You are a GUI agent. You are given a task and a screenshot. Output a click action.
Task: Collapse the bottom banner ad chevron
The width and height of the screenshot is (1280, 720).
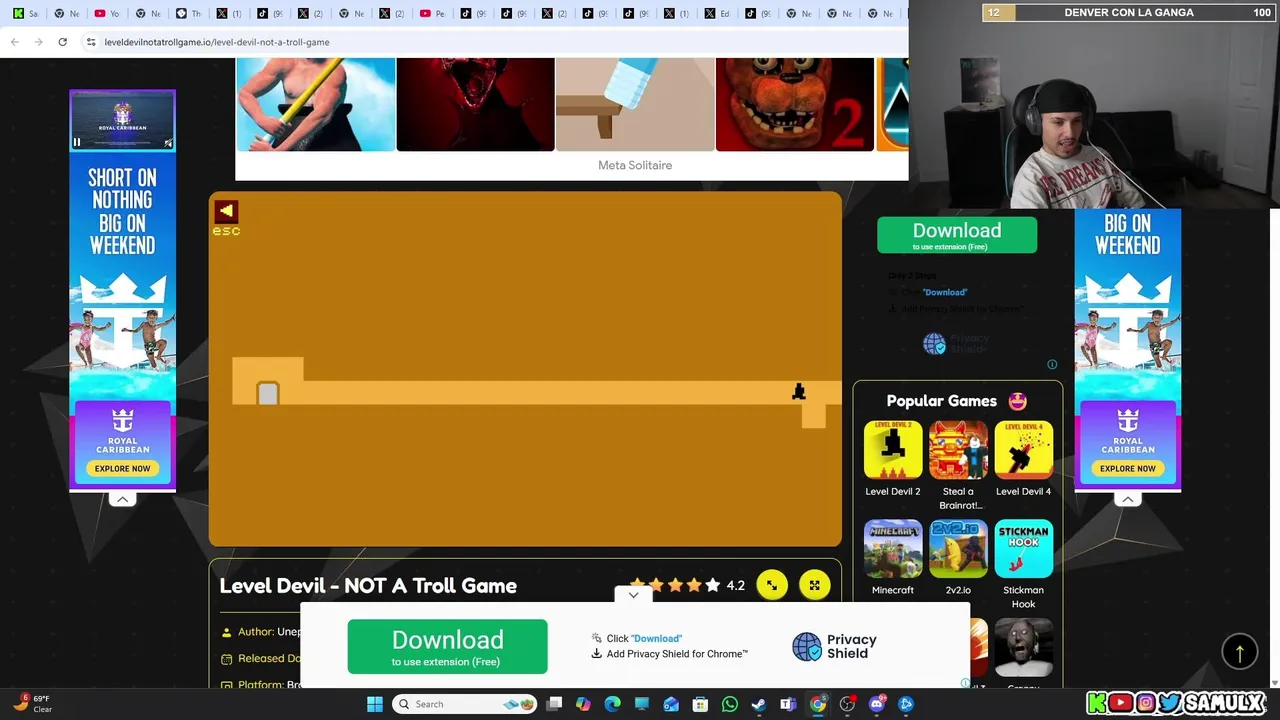click(x=633, y=595)
